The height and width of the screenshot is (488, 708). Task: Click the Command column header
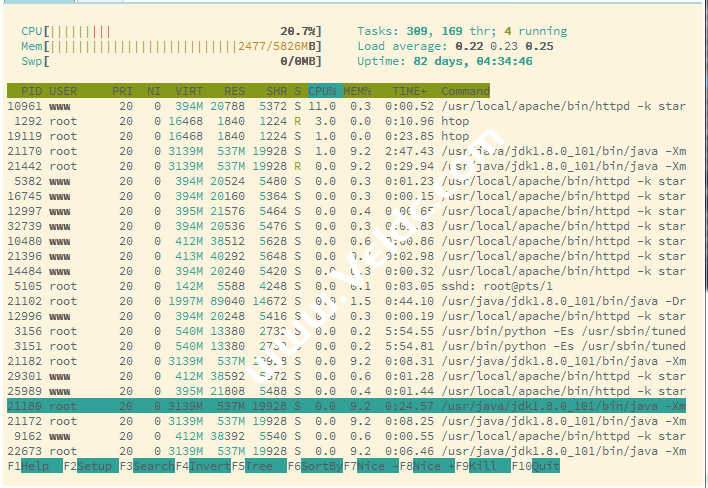465,91
